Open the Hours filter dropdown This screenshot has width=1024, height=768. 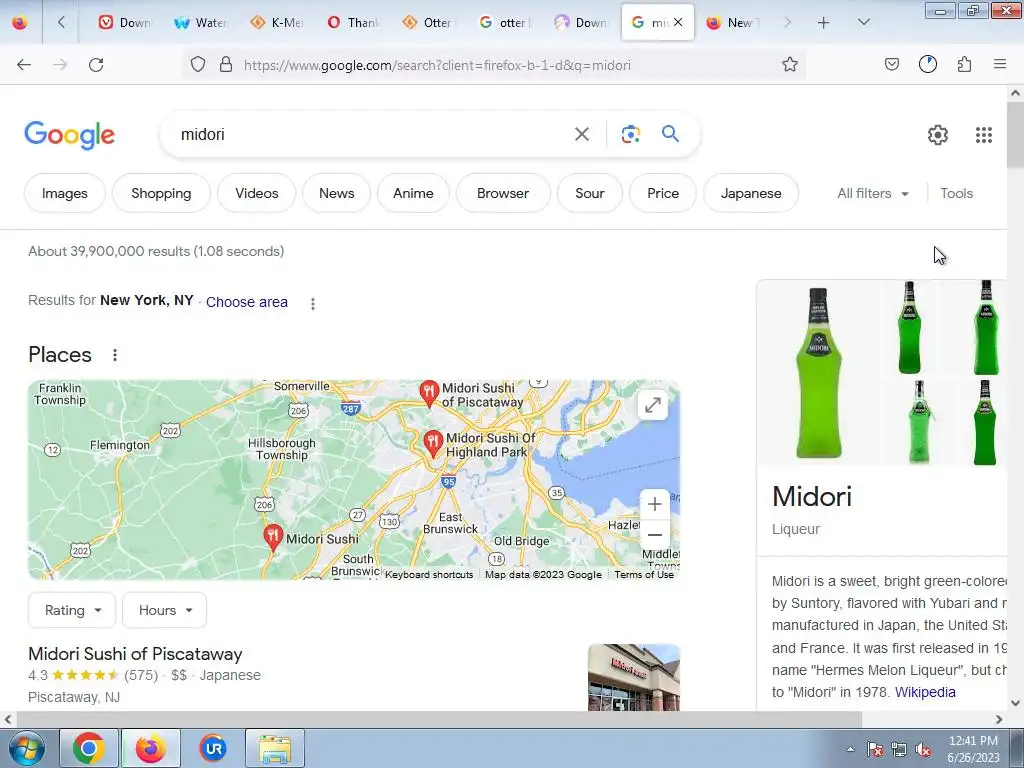[x=165, y=610]
